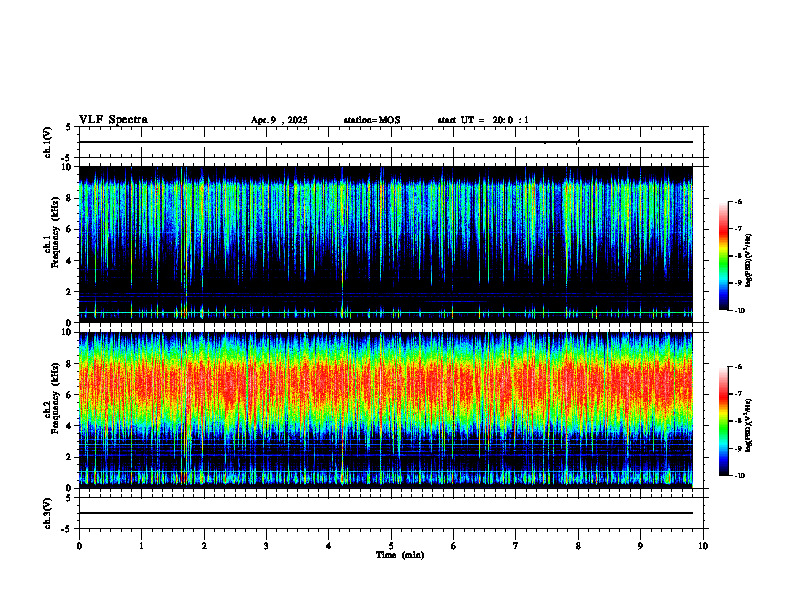
Task: Click the ch.1 color bar's log(PSD) unit label
Action: click(750, 260)
